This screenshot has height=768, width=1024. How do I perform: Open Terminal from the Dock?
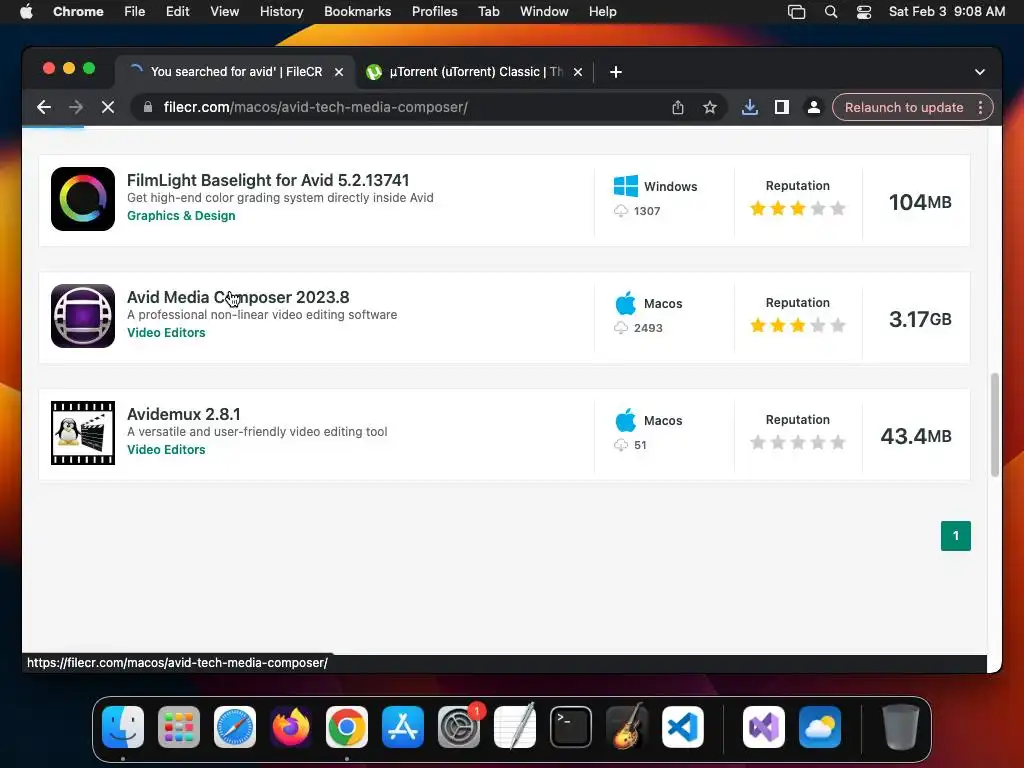pos(571,727)
